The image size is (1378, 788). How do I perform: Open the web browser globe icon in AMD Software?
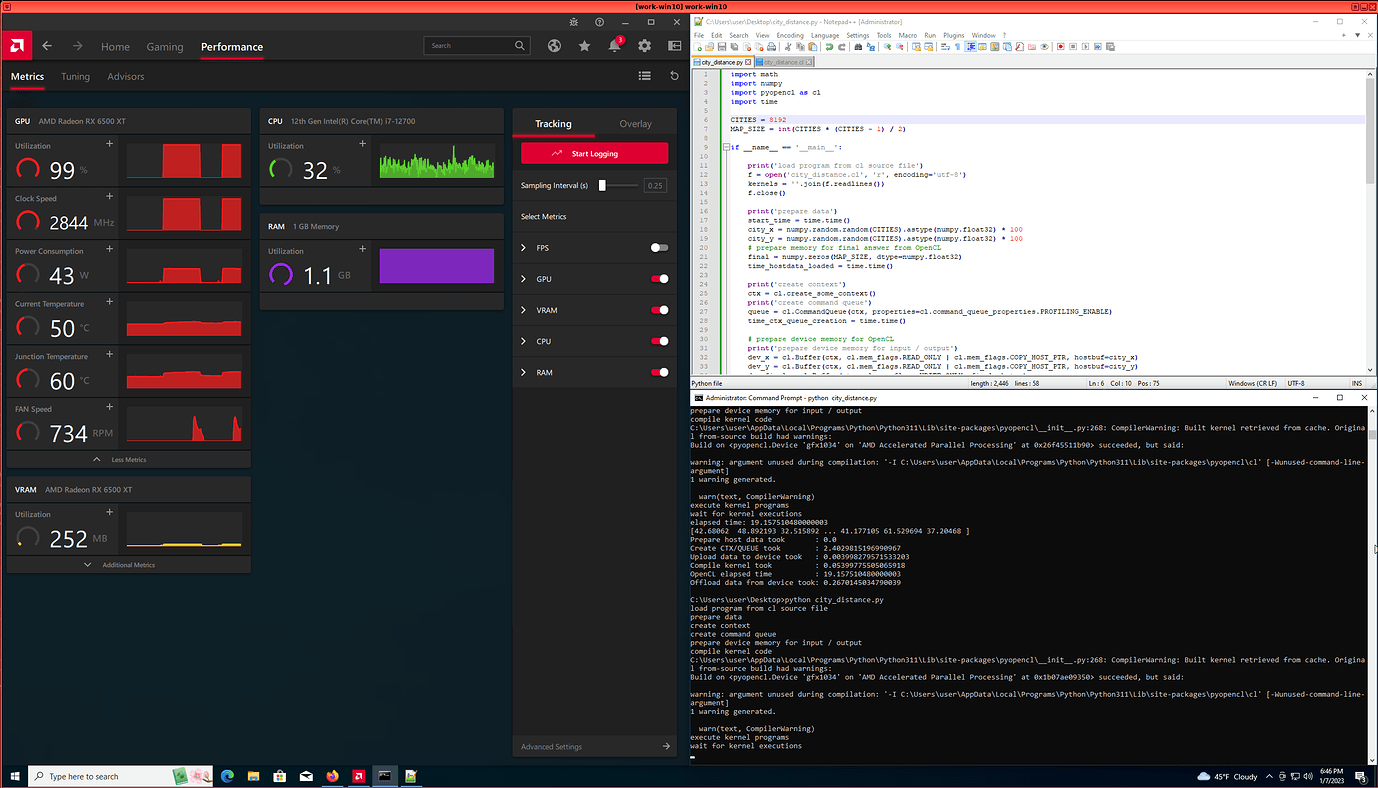click(554, 46)
